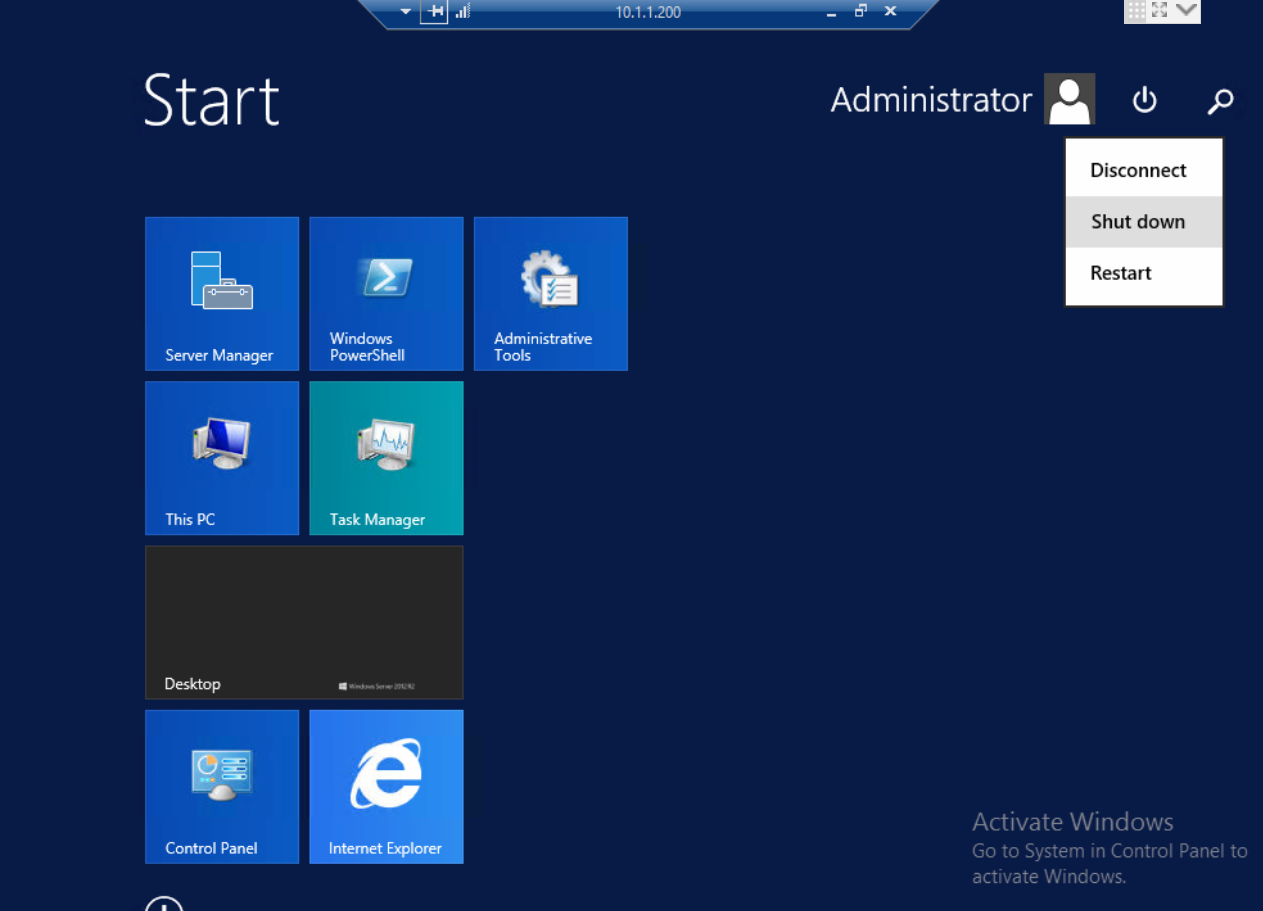Click the circled down arrow to show all apps
Image resolution: width=1263 pixels, height=911 pixels.
(164, 904)
